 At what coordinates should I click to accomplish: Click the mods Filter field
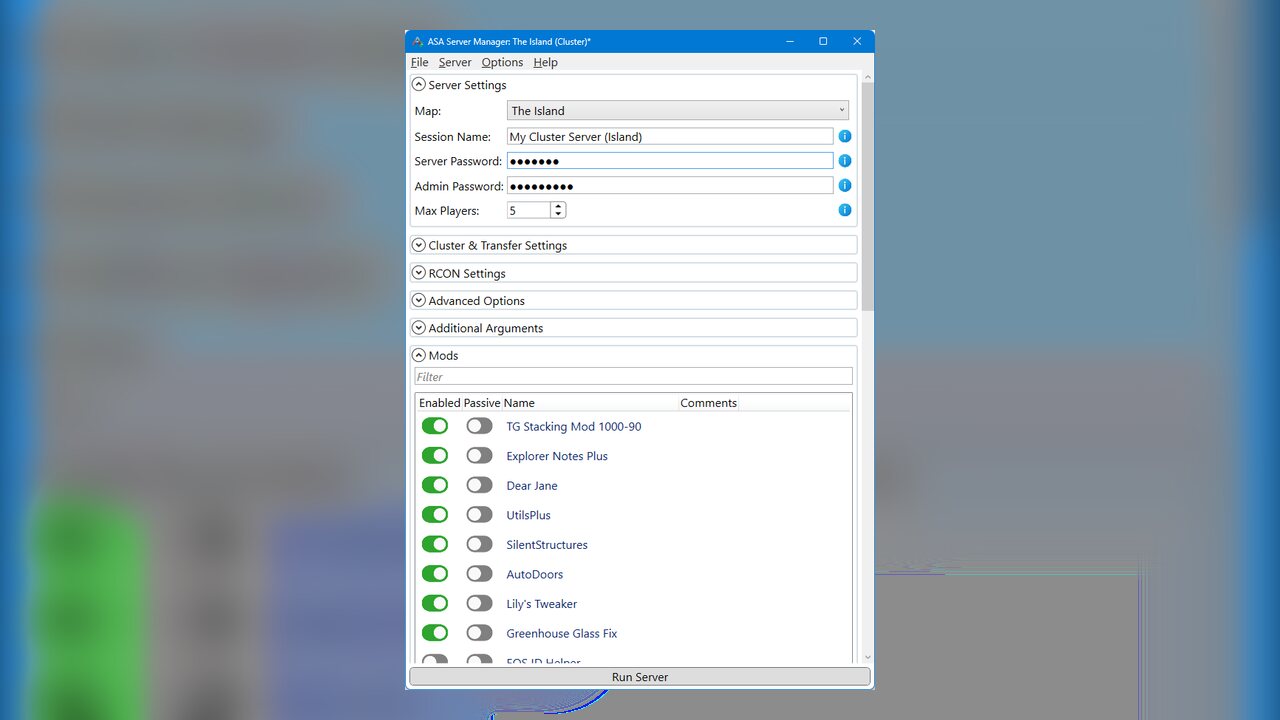tap(634, 377)
